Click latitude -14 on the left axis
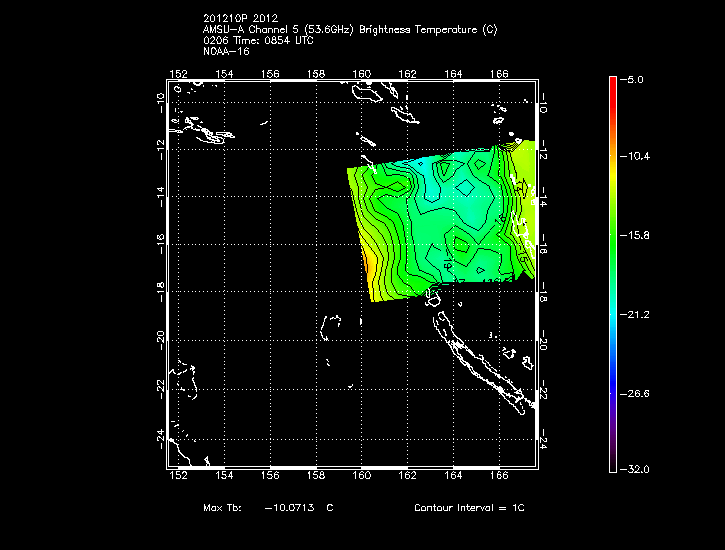This screenshot has width=725, height=550. coord(160,196)
